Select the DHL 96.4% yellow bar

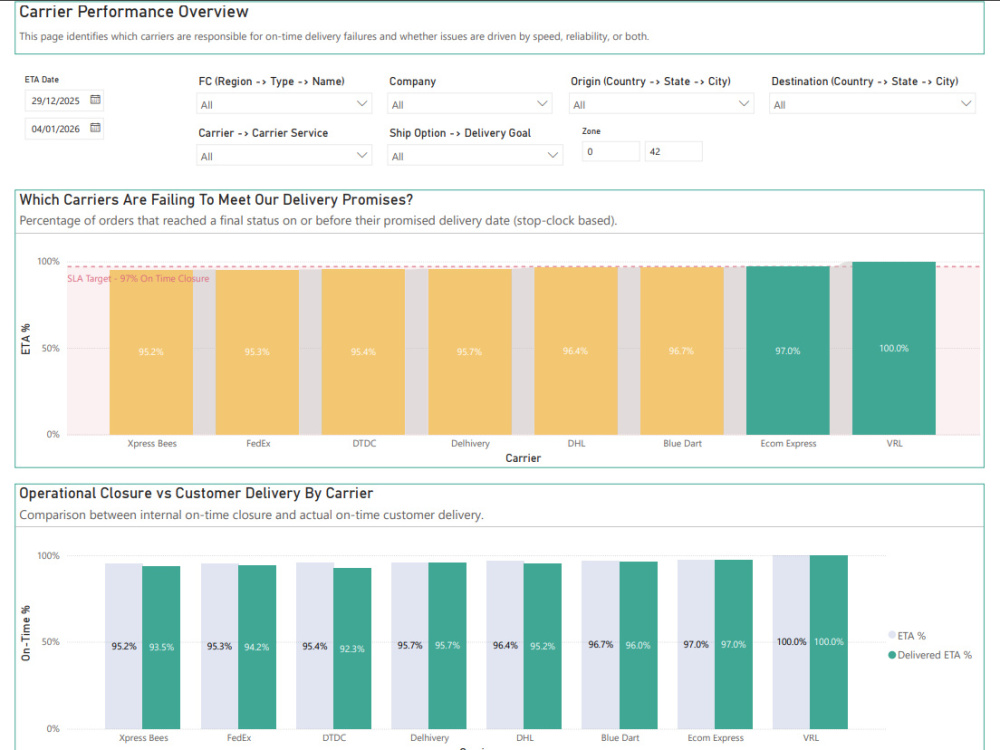click(x=575, y=351)
